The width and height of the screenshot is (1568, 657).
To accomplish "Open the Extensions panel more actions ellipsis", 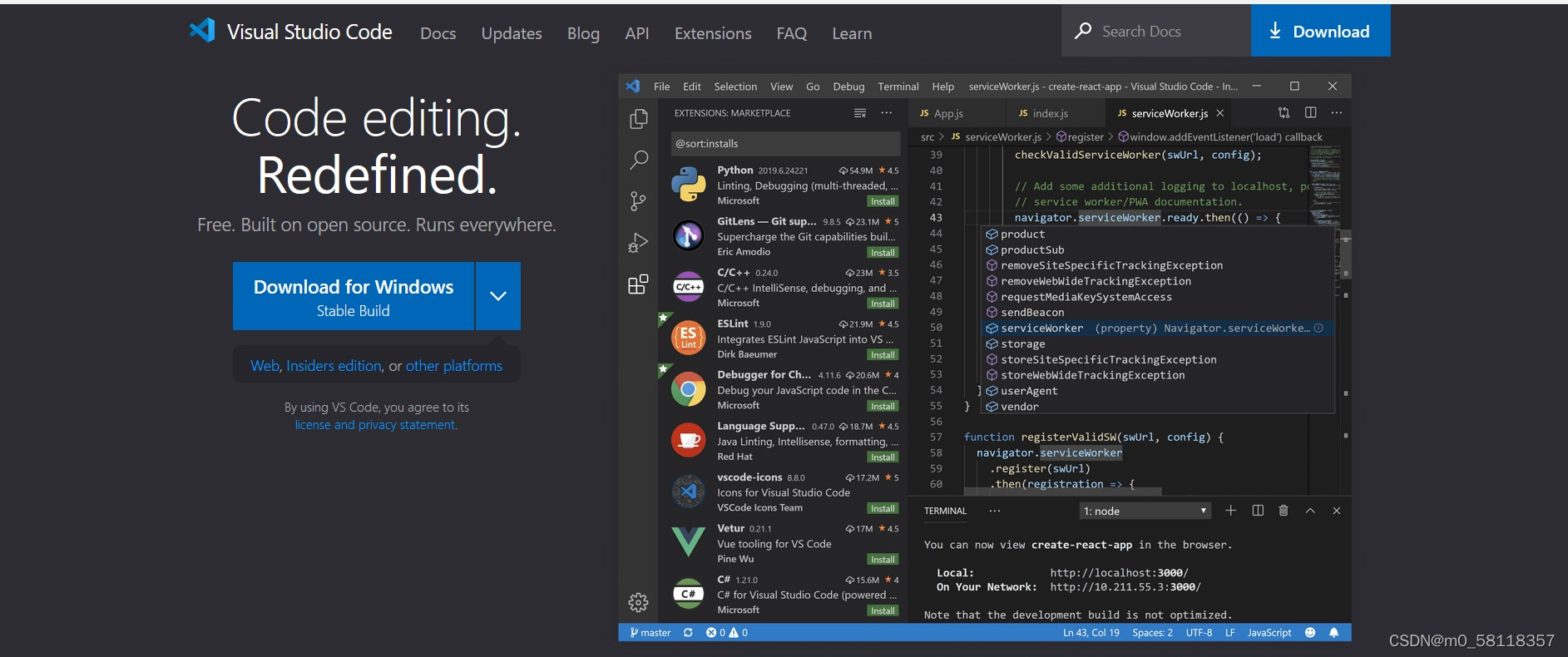I will click(x=887, y=113).
